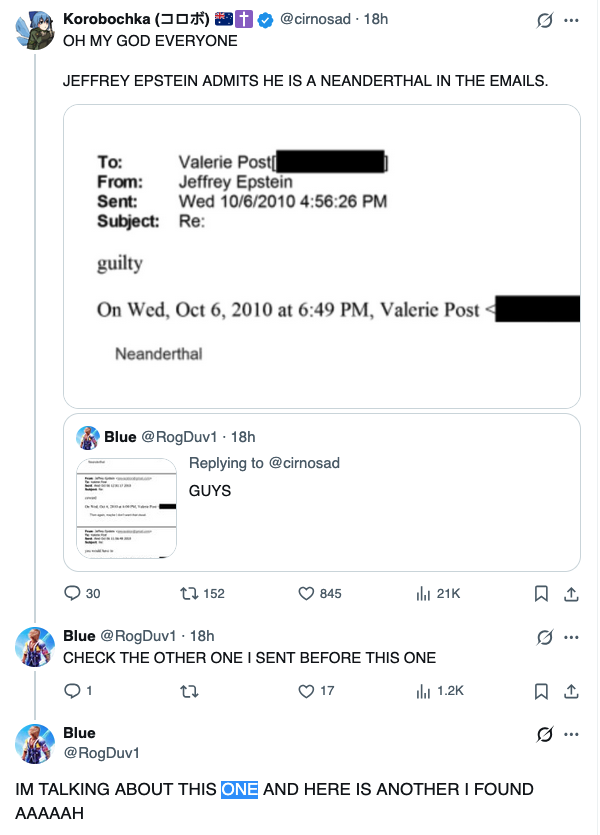Open the Epstein email screenshot image
This screenshot has height=835, width=600.
[321, 255]
